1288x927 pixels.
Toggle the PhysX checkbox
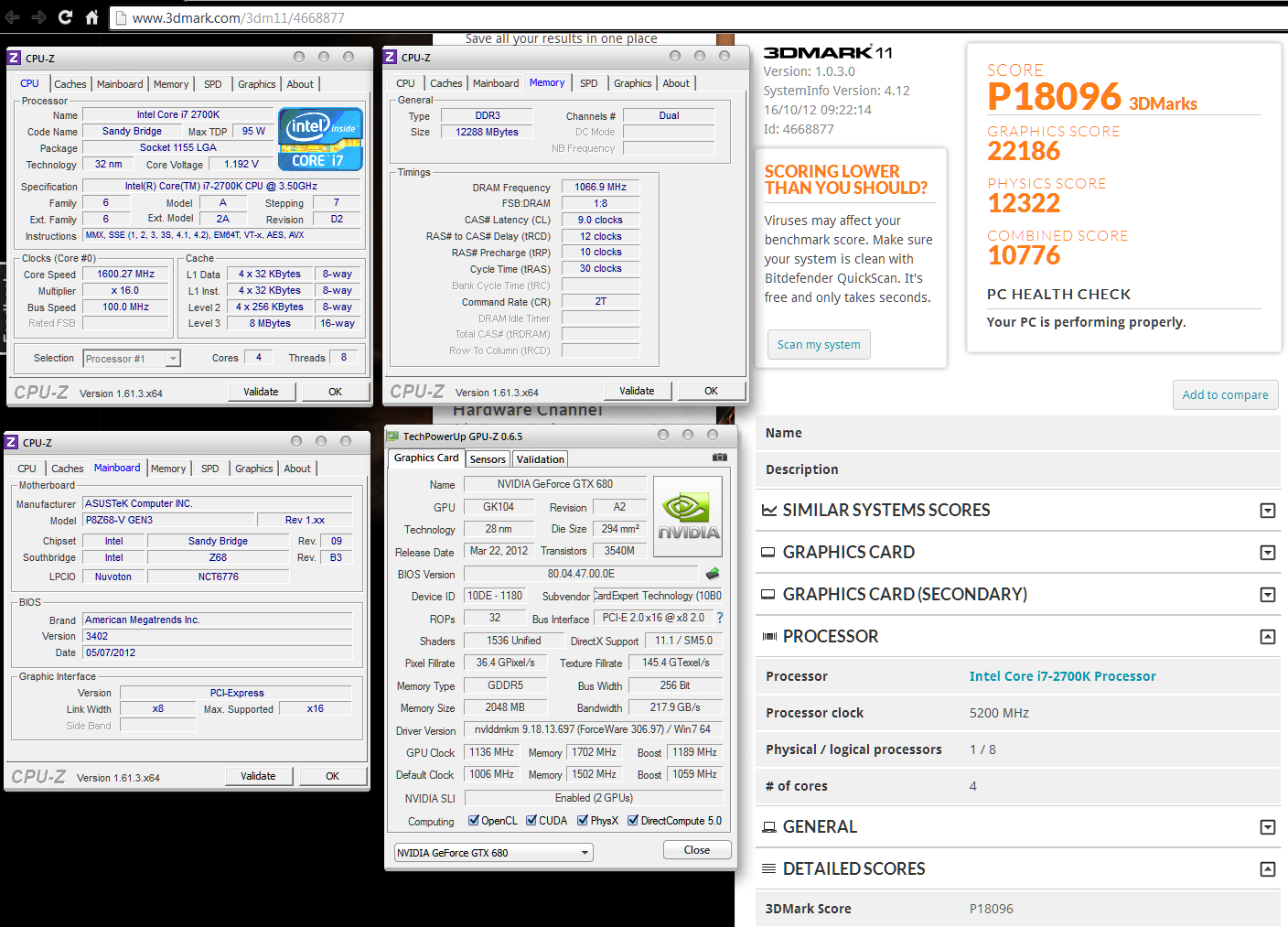coord(583,821)
